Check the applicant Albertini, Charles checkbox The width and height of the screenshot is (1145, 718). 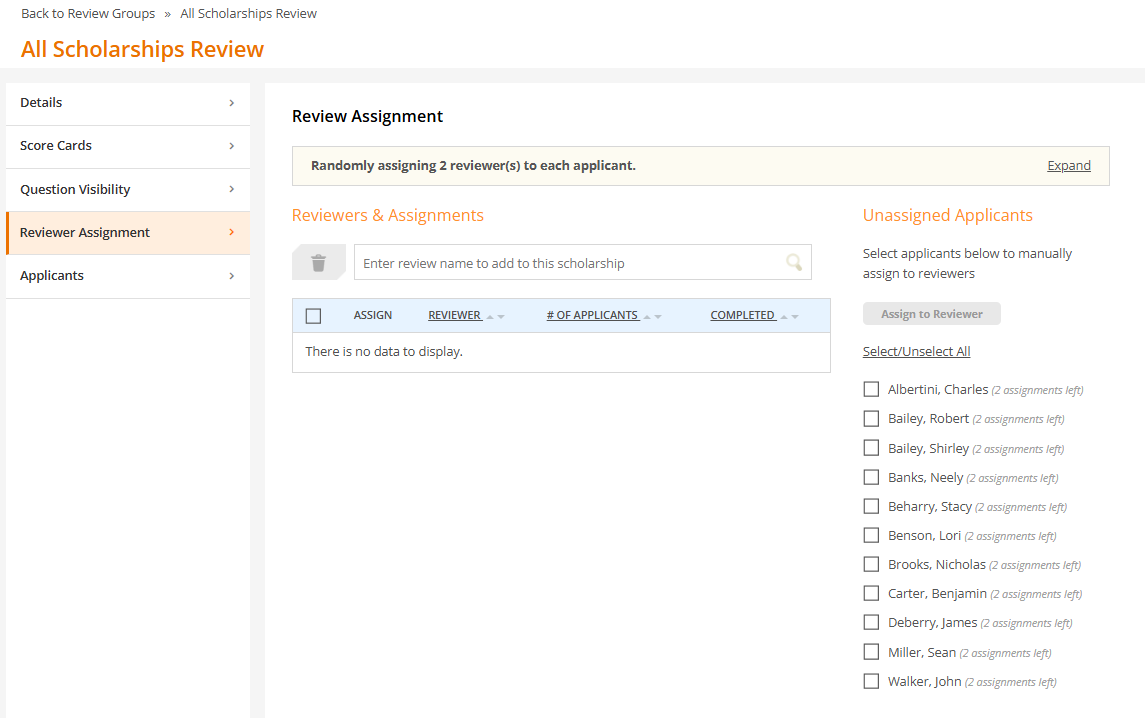pos(871,389)
